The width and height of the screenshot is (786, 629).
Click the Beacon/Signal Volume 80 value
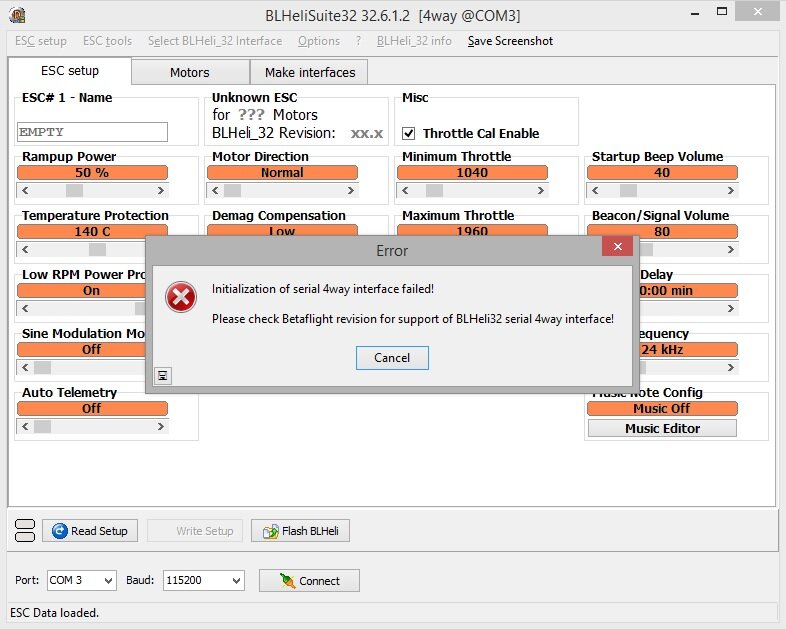[662, 232]
